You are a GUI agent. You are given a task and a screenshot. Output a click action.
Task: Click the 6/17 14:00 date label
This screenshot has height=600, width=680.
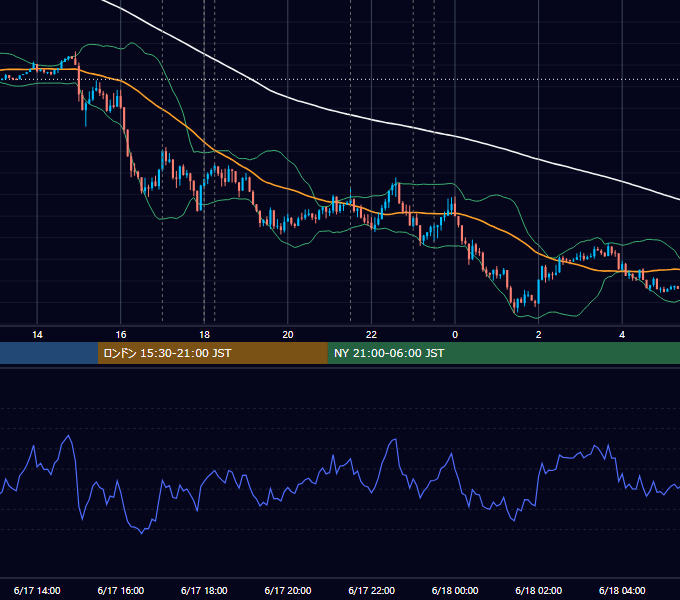tap(37, 590)
